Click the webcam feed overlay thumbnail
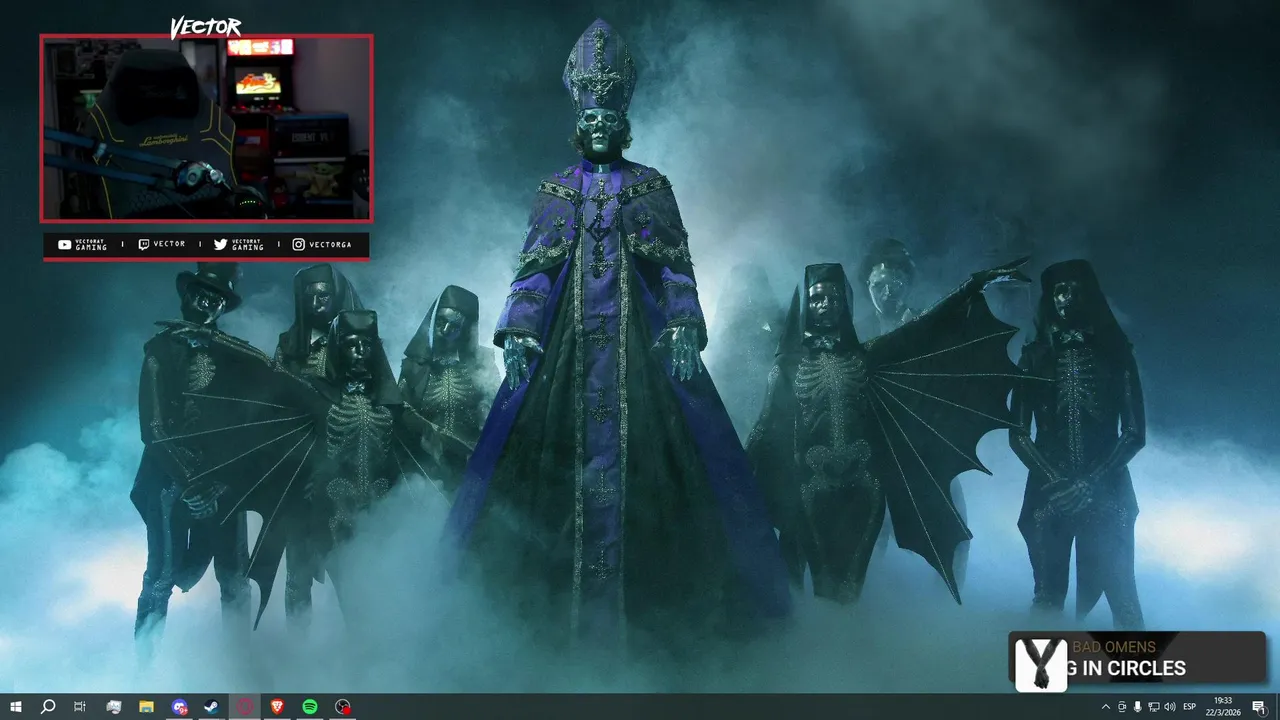The height and width of the screenshot is (720, 1280). [x=206, y=128]
